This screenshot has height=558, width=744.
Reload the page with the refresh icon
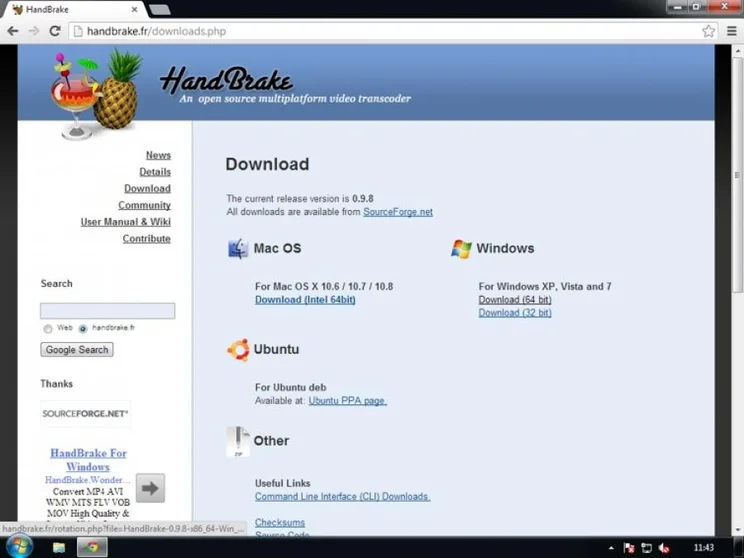click(x=55, y=31)
